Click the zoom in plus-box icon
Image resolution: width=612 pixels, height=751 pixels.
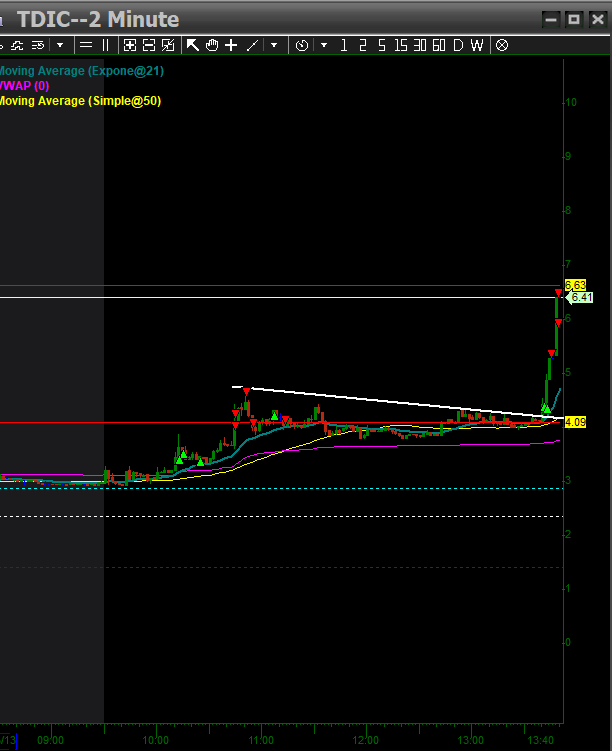(130, 46)
